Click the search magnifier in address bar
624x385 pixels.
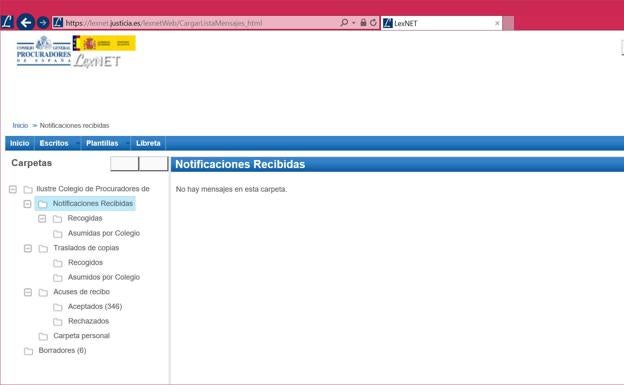pyautogui.click(x=344, y=23)
